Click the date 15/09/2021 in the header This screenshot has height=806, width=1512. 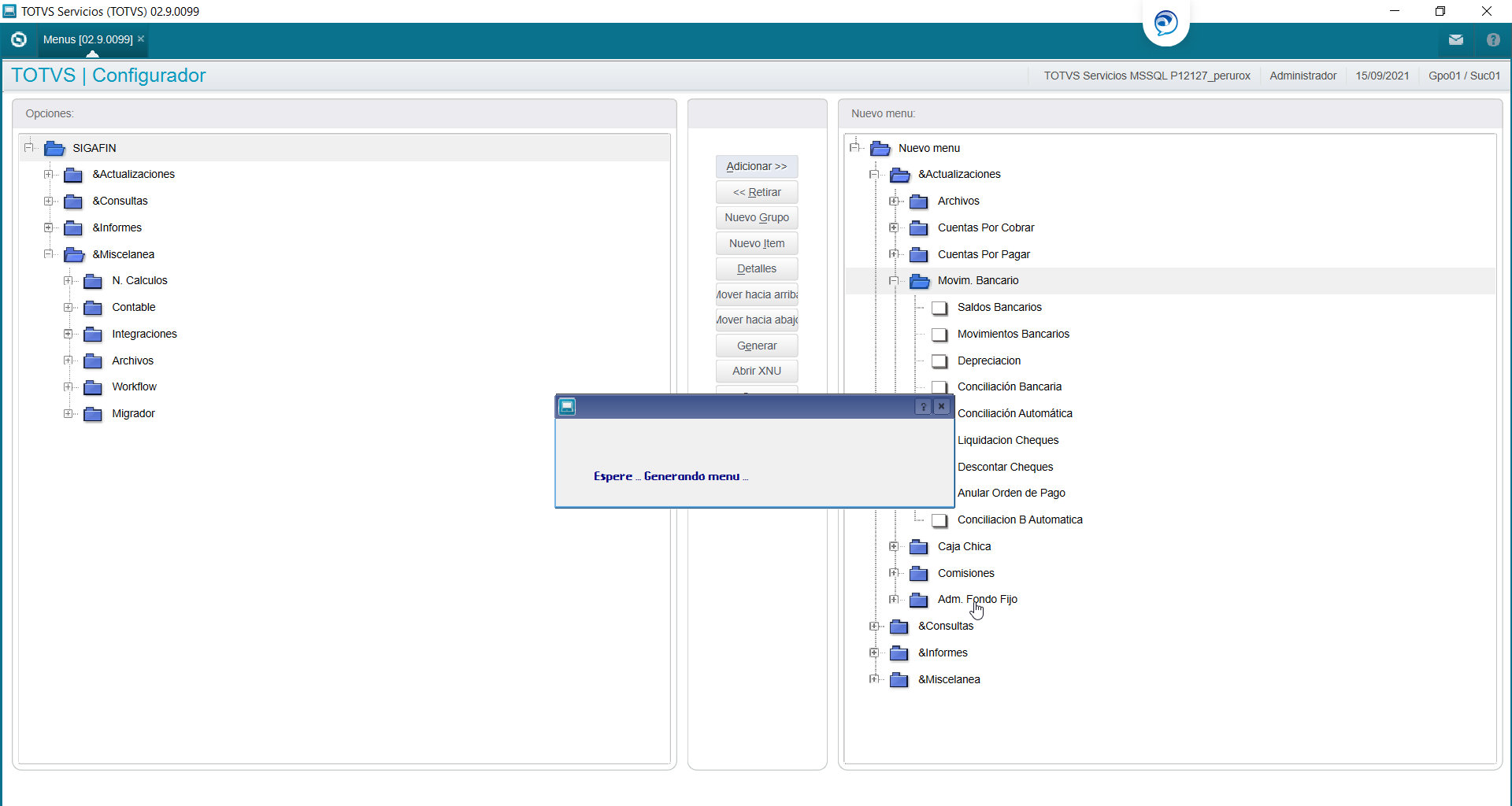[x=1382, y=76]
